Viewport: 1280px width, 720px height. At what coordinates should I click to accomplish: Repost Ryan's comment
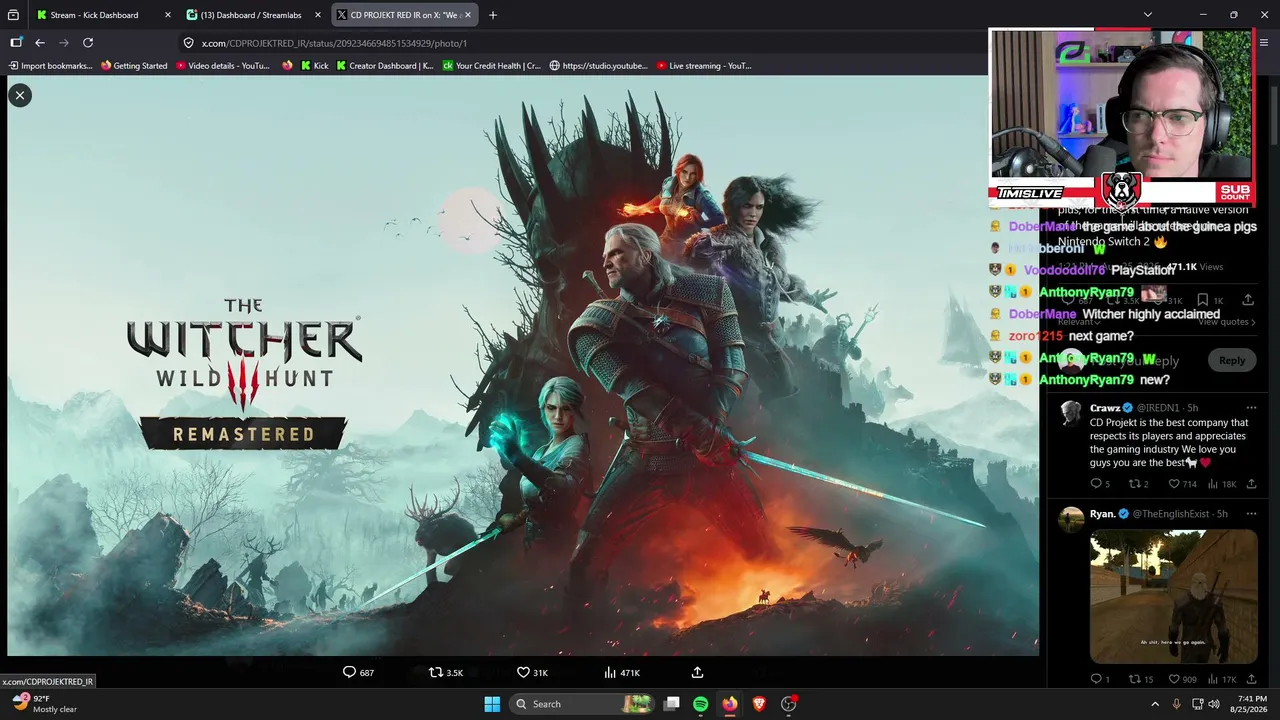click(x=1141, y=680)
